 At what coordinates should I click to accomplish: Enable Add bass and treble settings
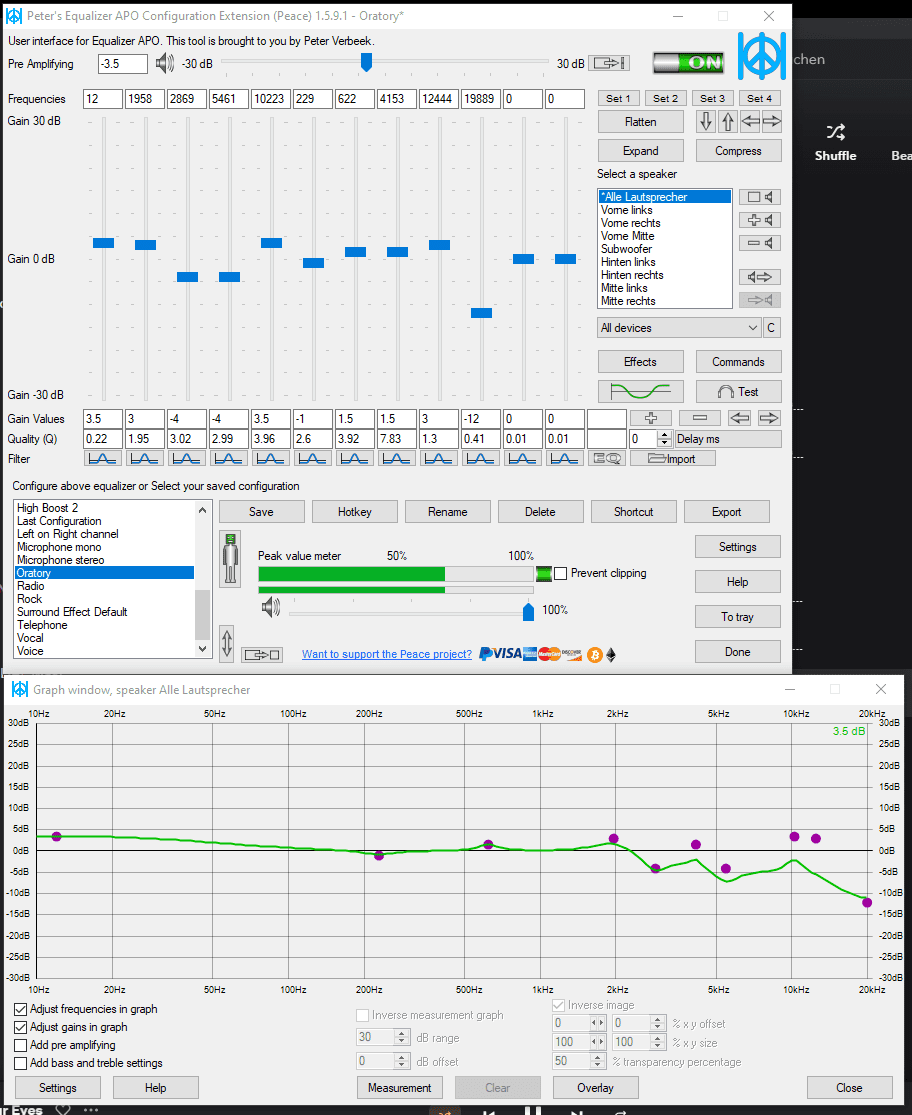[x=21, y=1063]
